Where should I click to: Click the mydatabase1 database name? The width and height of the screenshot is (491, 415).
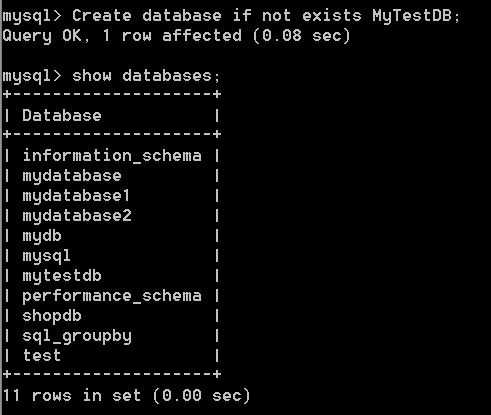coord(76,196)
